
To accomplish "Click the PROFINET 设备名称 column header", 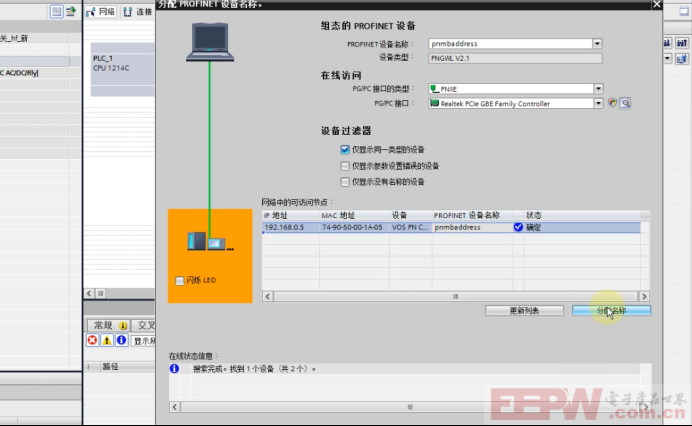I will 472,215.
